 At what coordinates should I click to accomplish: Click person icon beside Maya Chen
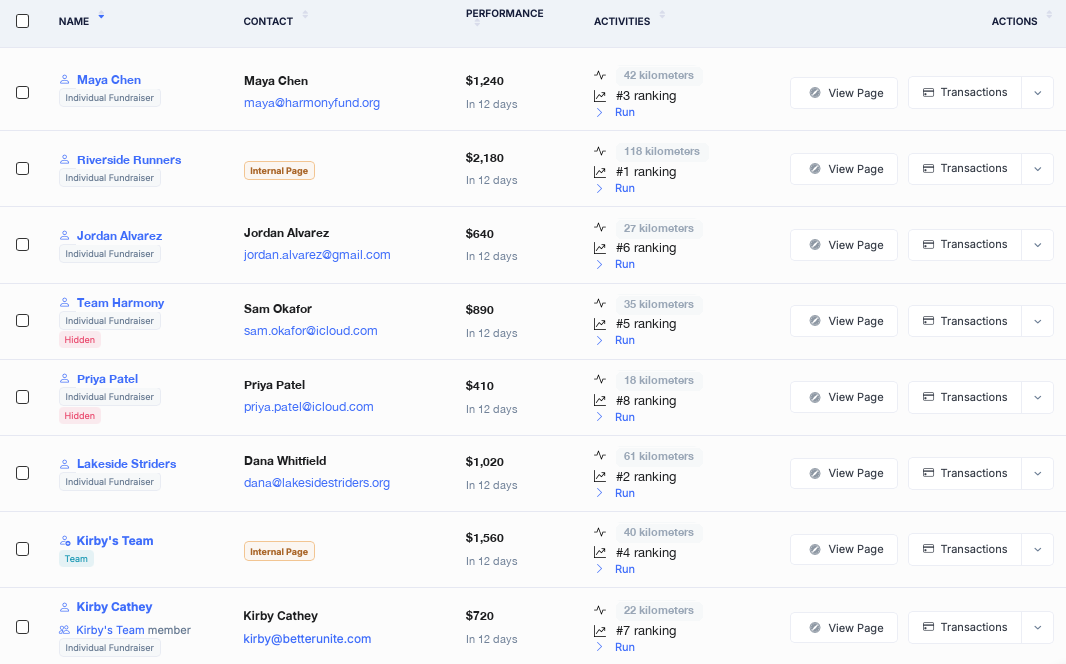point(65,80)
